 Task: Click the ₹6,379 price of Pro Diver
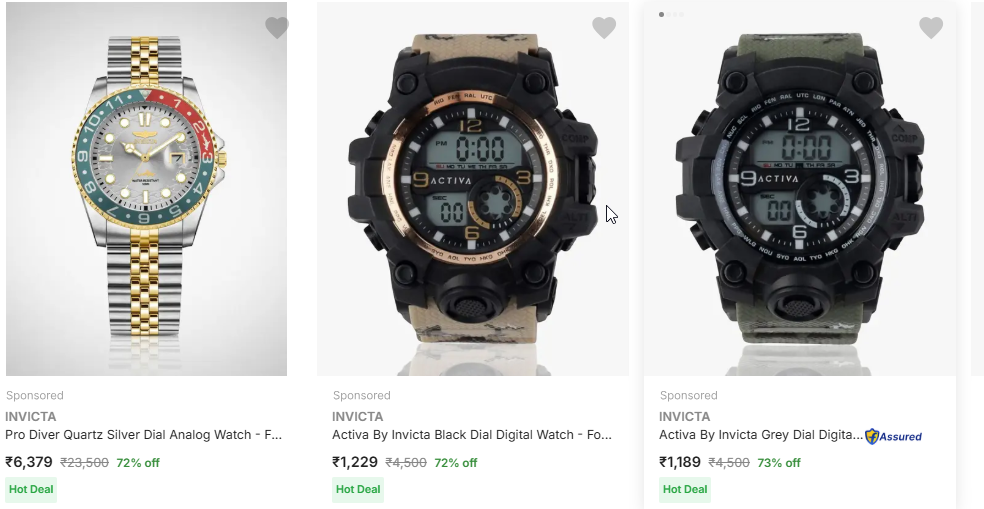pyautogui.click(x=29, y=462)
